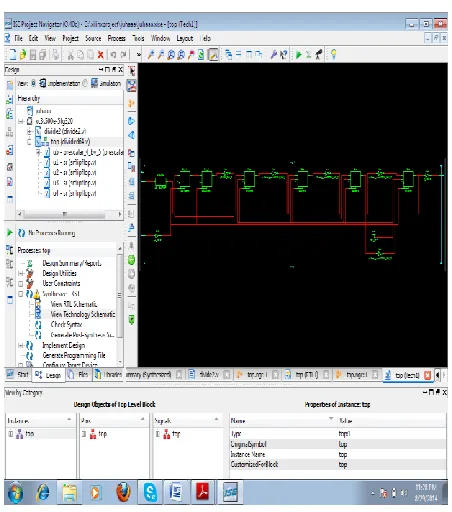The image size is (452, 512).
Task: Expand the prescaler u0 hierarchy node
Action: 39,152
